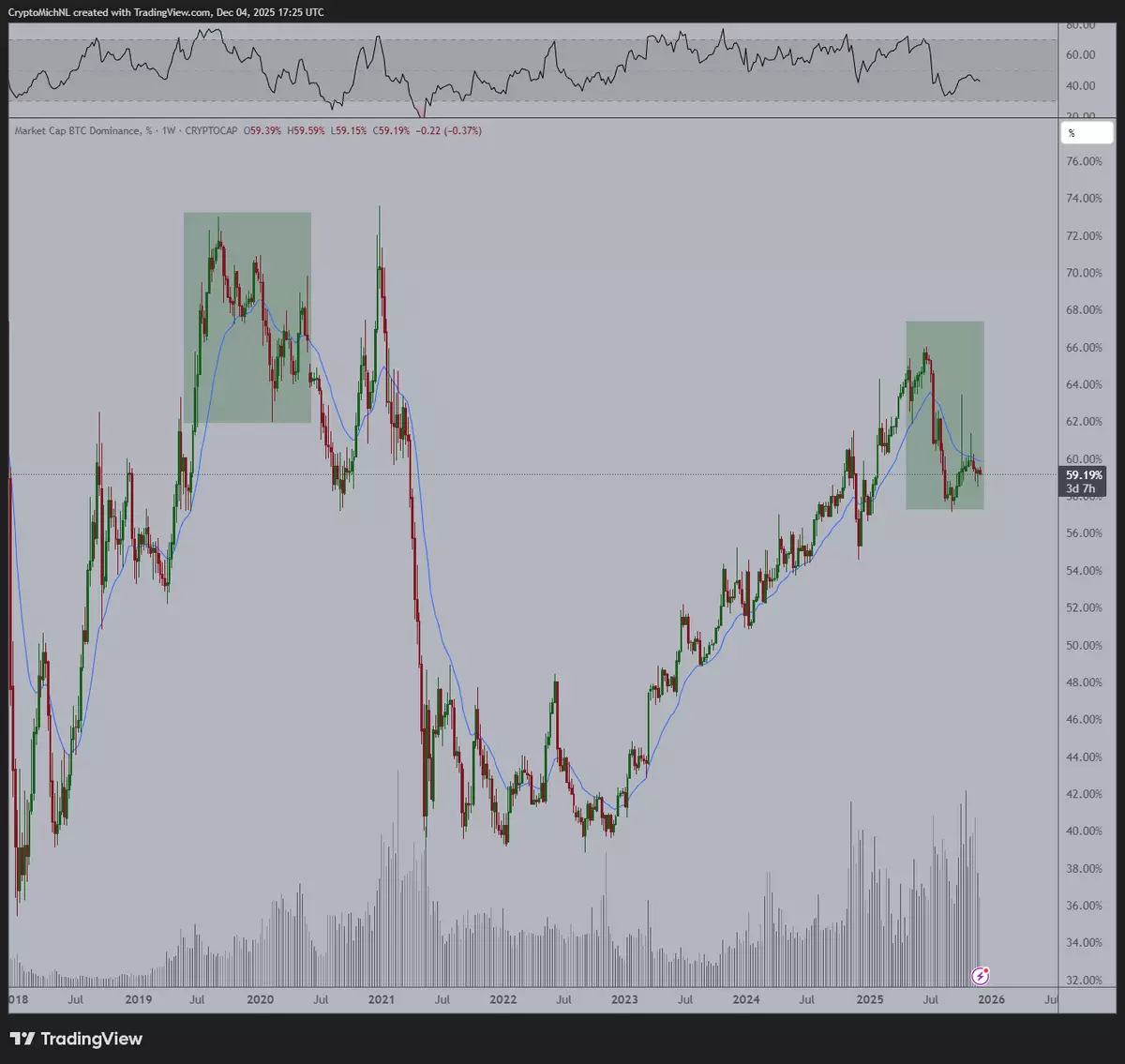Click the 3d 7h countdown label
Screen dimensions: 1125x1064
coord(1081,489)
